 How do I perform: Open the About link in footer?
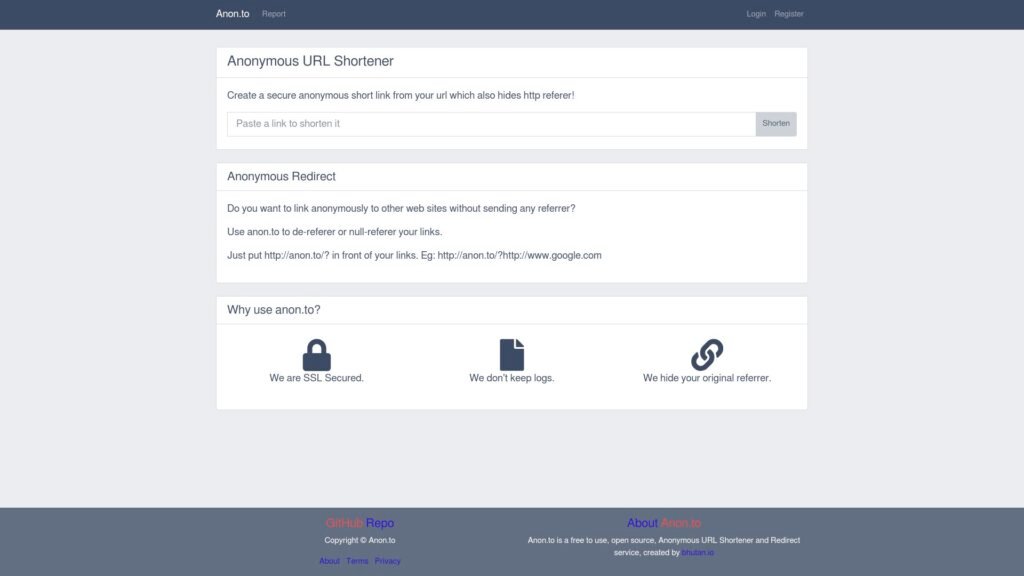[329, 561]
